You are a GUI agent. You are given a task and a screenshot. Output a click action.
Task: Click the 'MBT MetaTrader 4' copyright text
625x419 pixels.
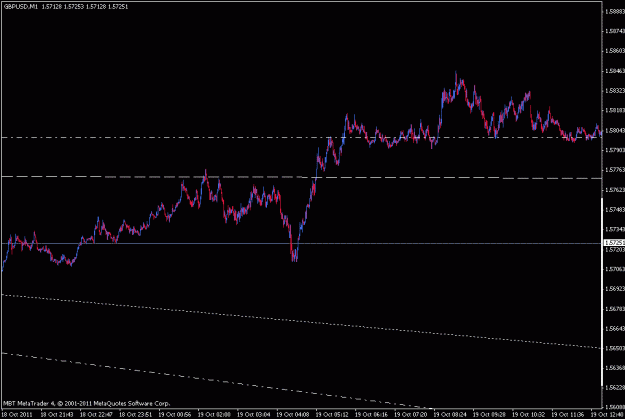pyautogui.click(x=86, y=403)
